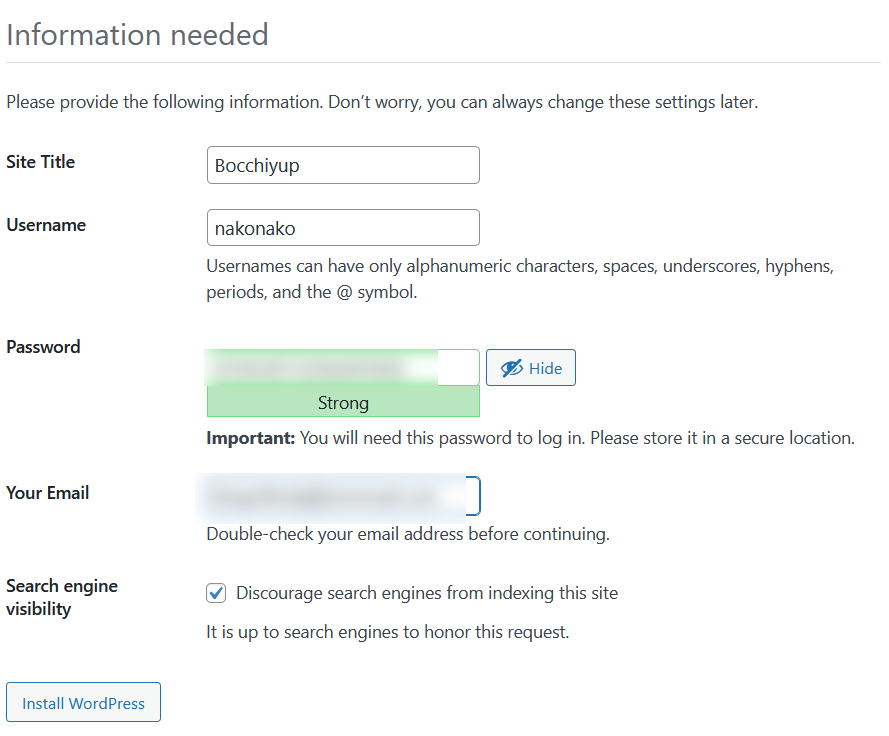Focus the Site Title field containing Bocchiyup
The image size is (889, 736).
click(343, 166)
